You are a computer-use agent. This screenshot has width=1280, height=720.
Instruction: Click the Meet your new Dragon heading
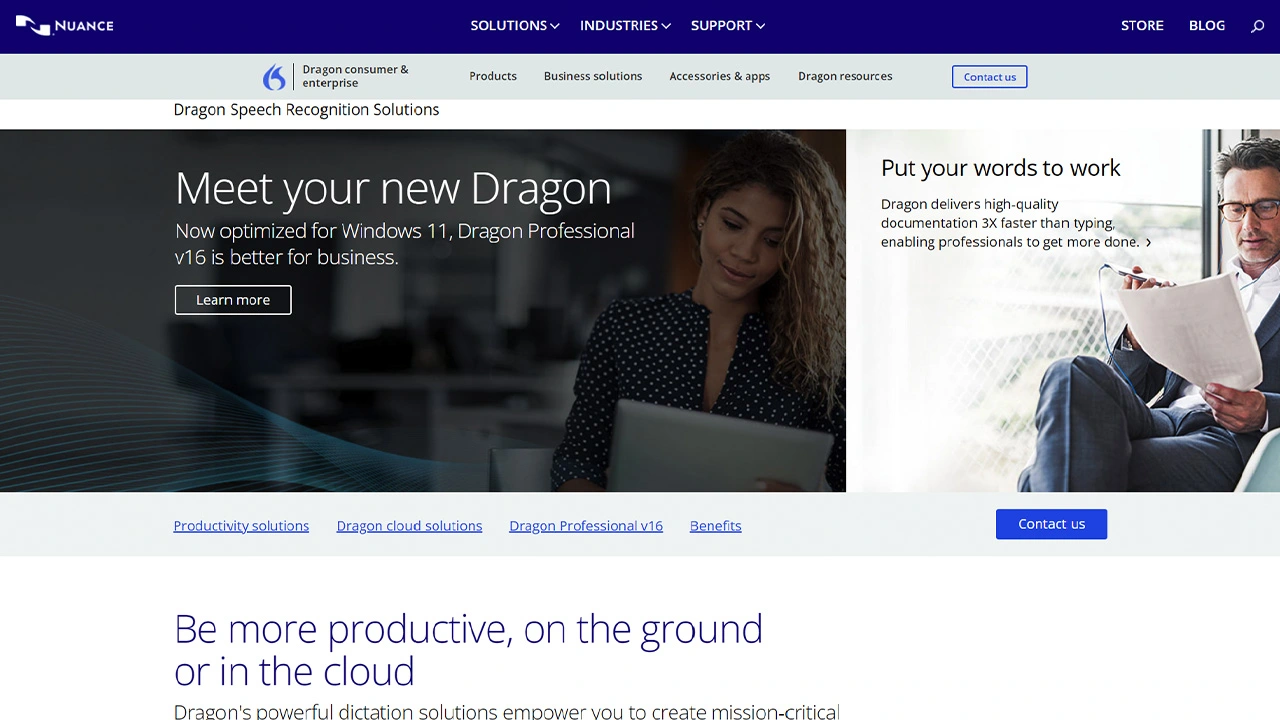pos(393,188)
